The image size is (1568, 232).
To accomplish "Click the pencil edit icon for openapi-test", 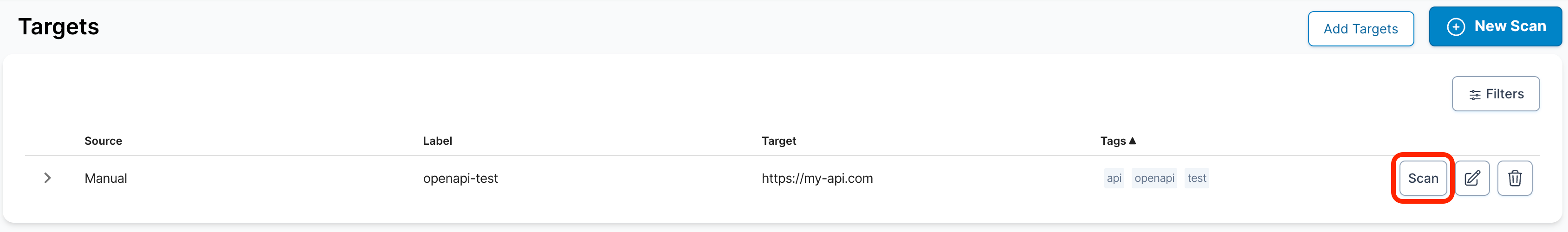I will pos(1472,179).
